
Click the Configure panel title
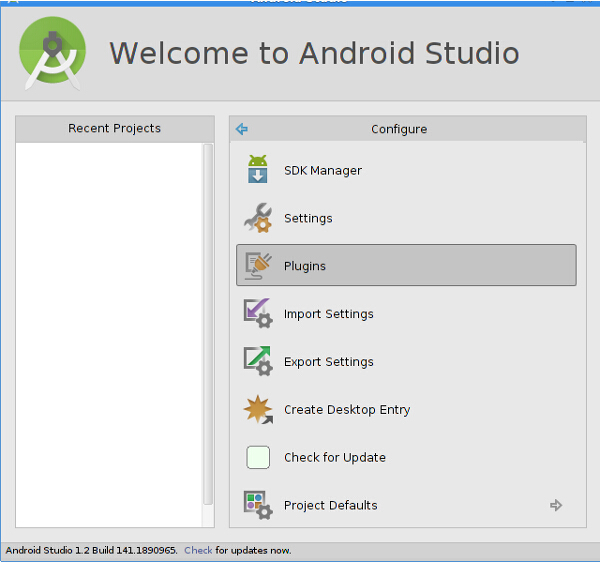click(399, 129)
